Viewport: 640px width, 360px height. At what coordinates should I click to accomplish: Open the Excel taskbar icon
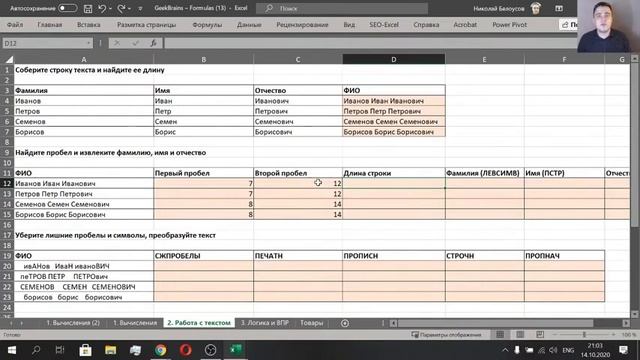click(236, 350)
